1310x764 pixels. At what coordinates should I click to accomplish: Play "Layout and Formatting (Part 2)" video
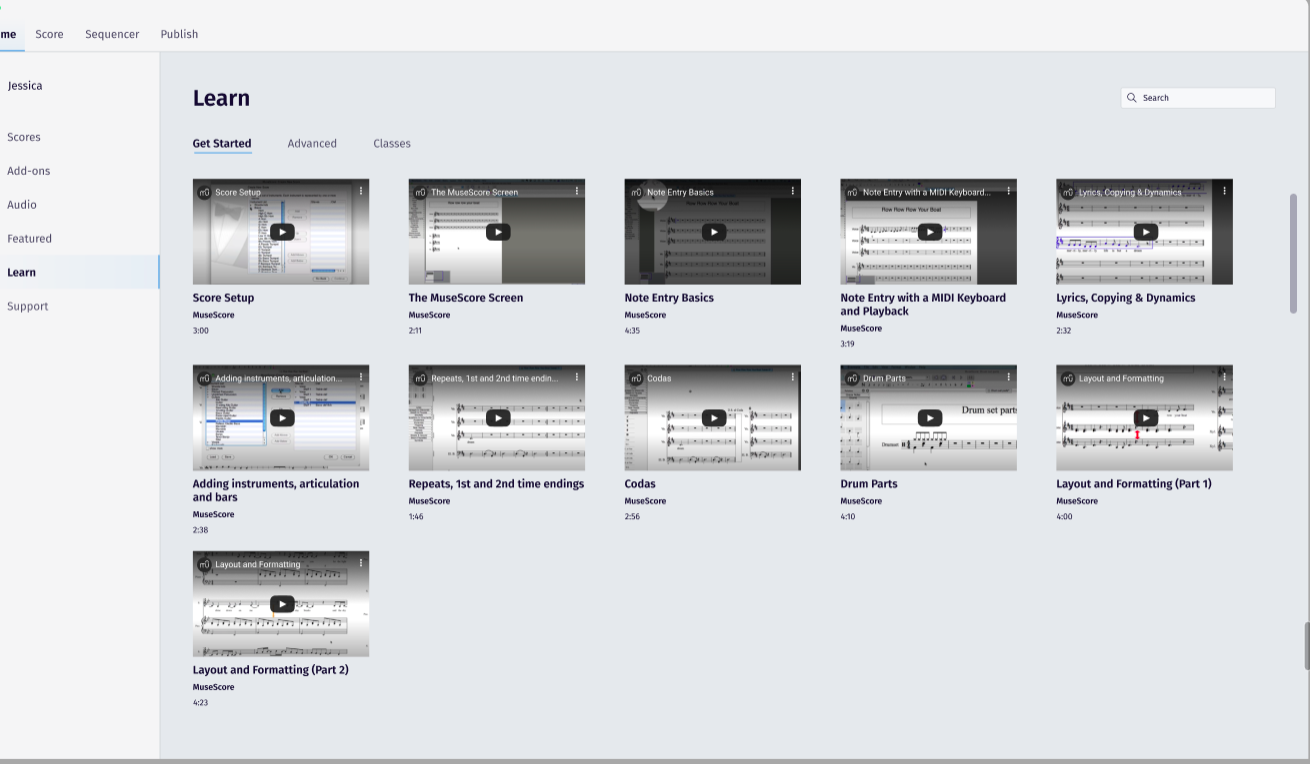coord(281,603)
